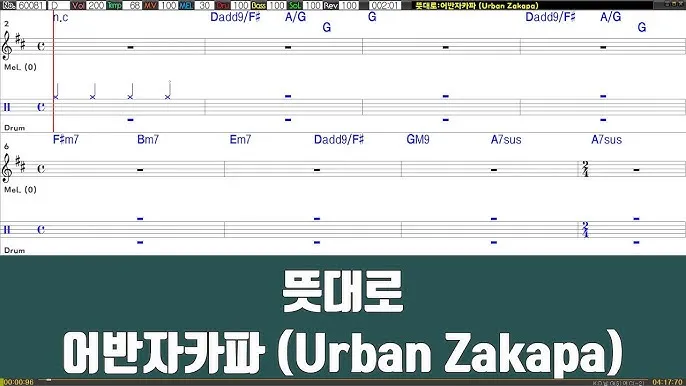Click the elapsed time 00:00:96
The image size is (686, 386).
pyautogui.click(x=18, y=382)
